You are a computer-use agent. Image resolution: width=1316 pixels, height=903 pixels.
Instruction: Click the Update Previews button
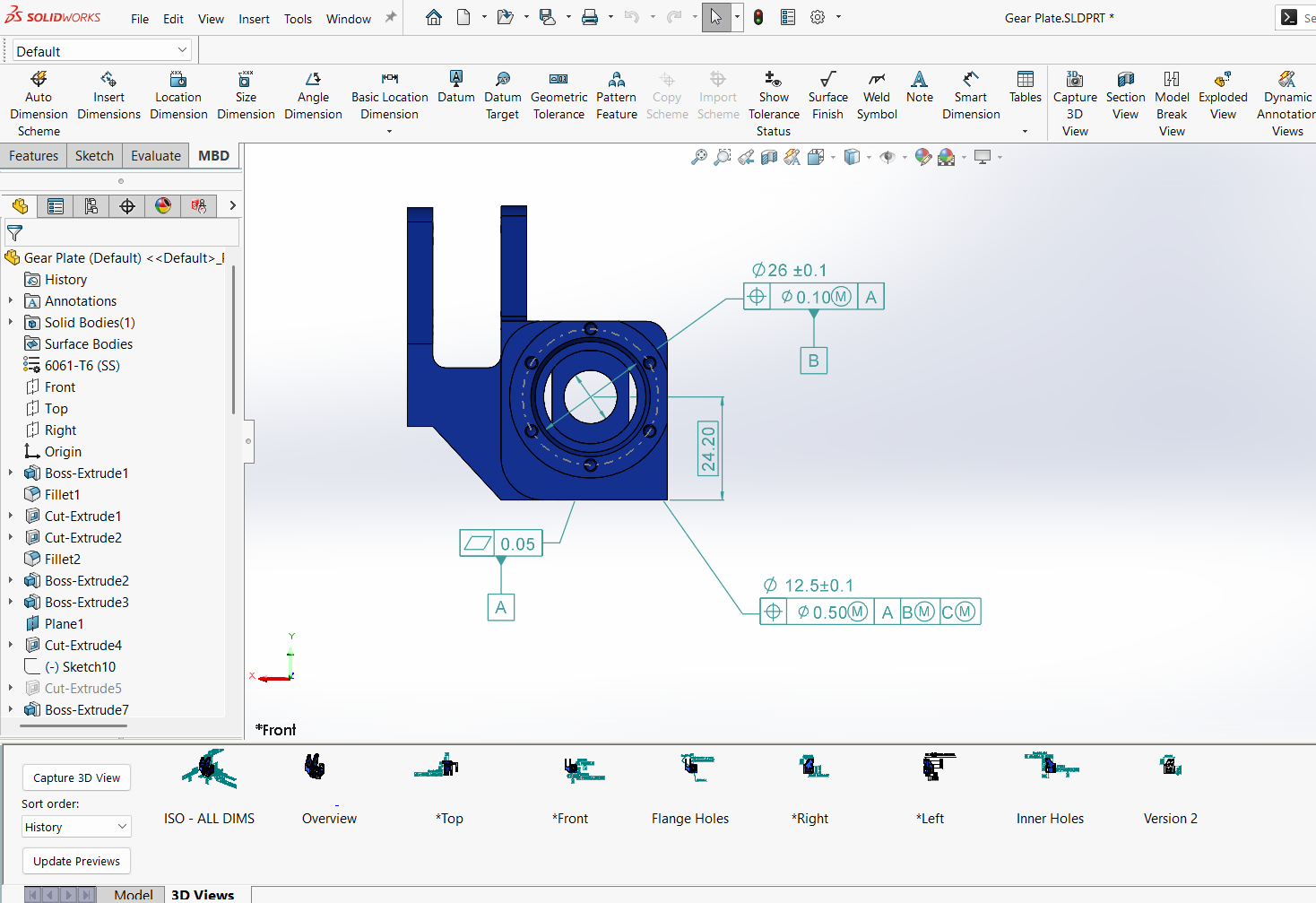[x=75, y=860]
